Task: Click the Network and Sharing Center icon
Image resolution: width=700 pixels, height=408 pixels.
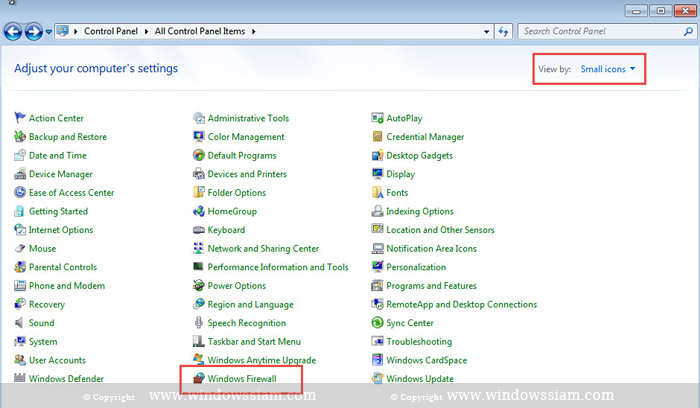Action: 199,248
